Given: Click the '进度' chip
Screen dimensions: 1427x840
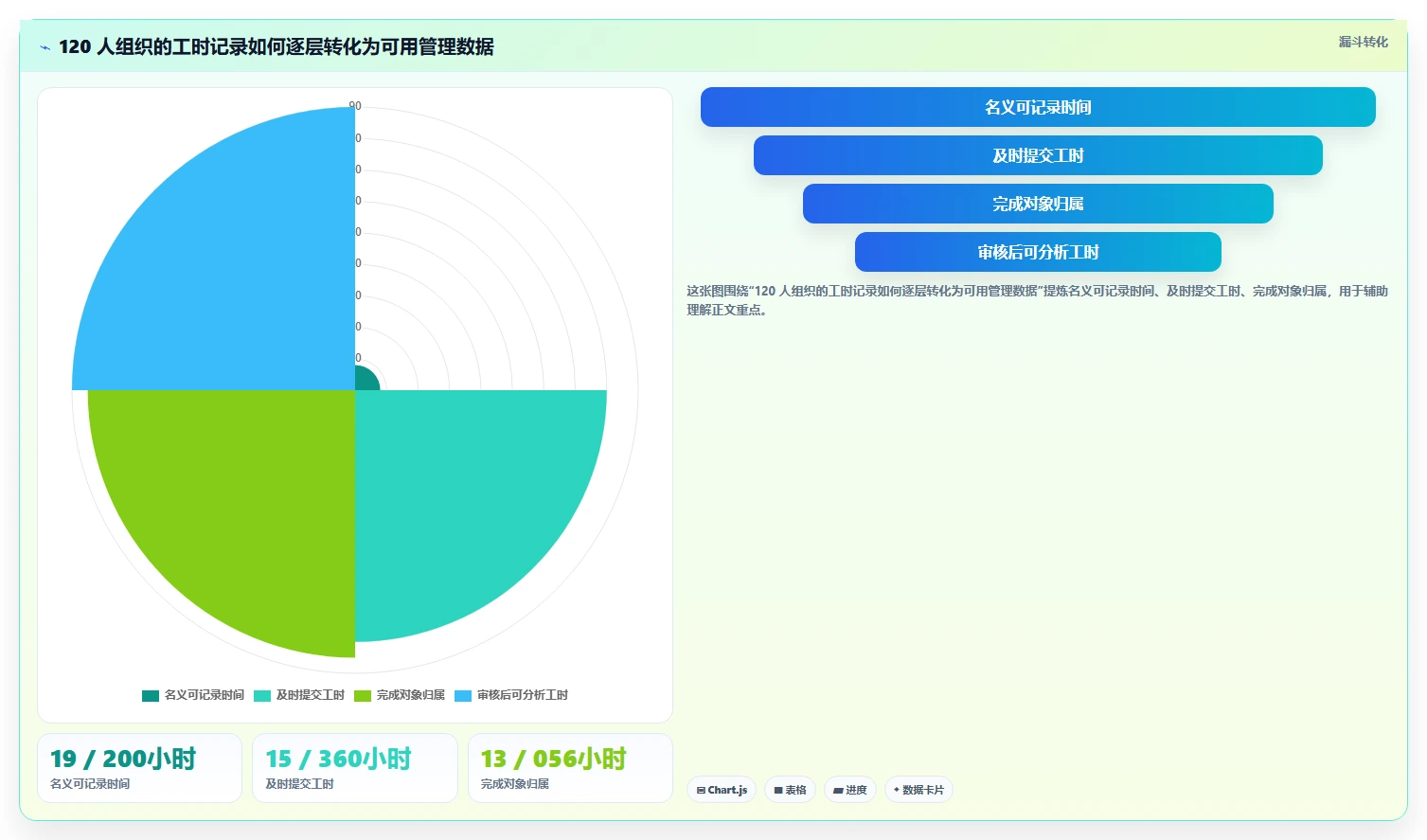Looking at the screenshot, I should [849, 790].
